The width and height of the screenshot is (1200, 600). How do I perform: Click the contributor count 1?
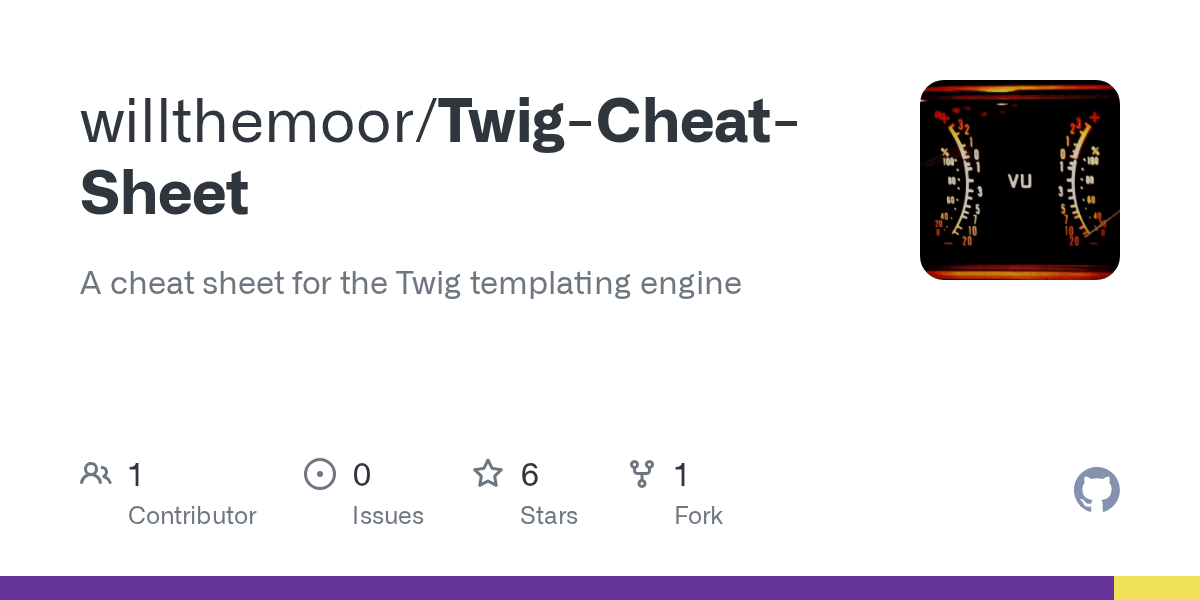[x=136, y=475]
